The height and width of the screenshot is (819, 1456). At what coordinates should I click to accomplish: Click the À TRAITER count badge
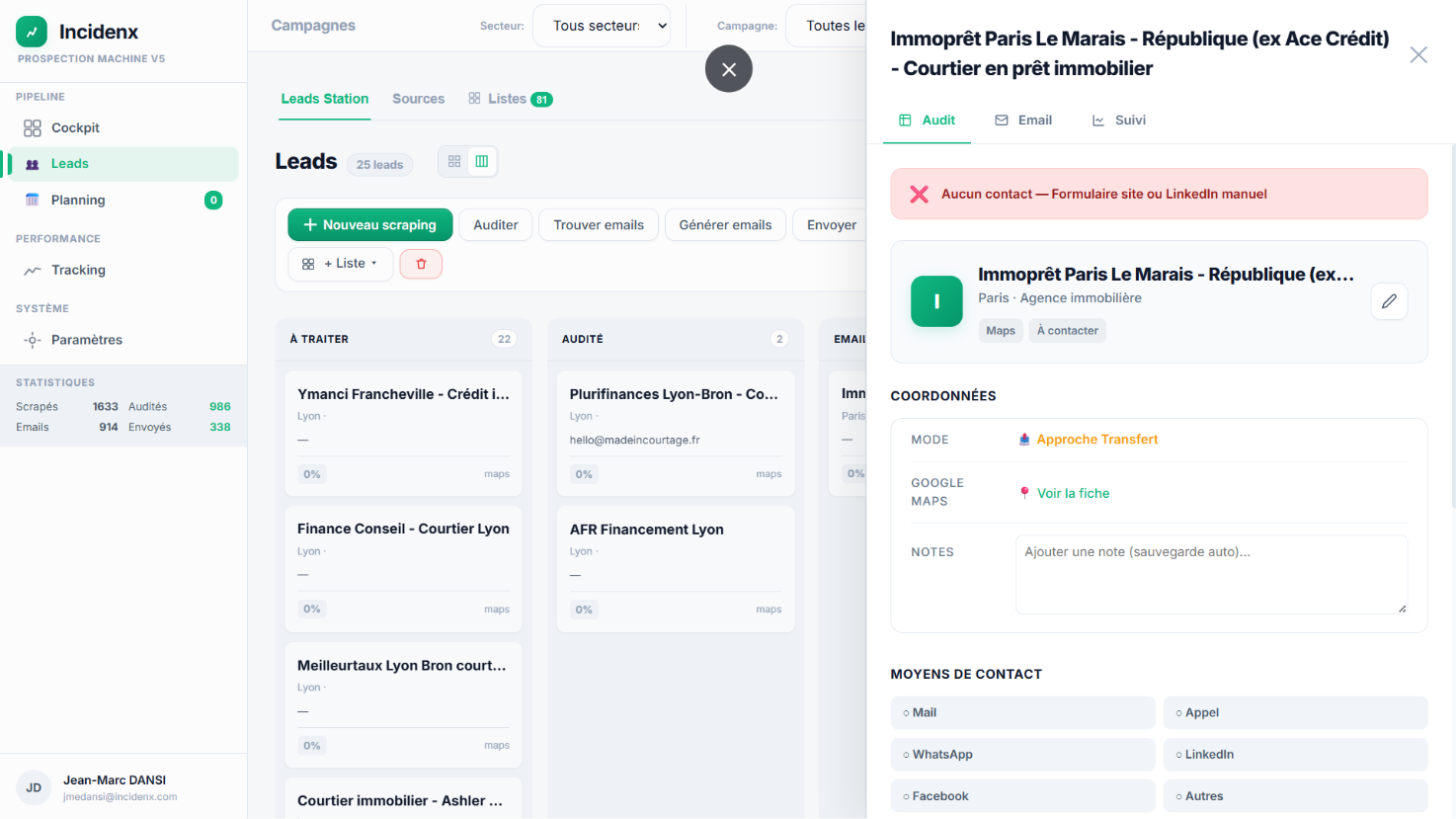pos(505,339)
